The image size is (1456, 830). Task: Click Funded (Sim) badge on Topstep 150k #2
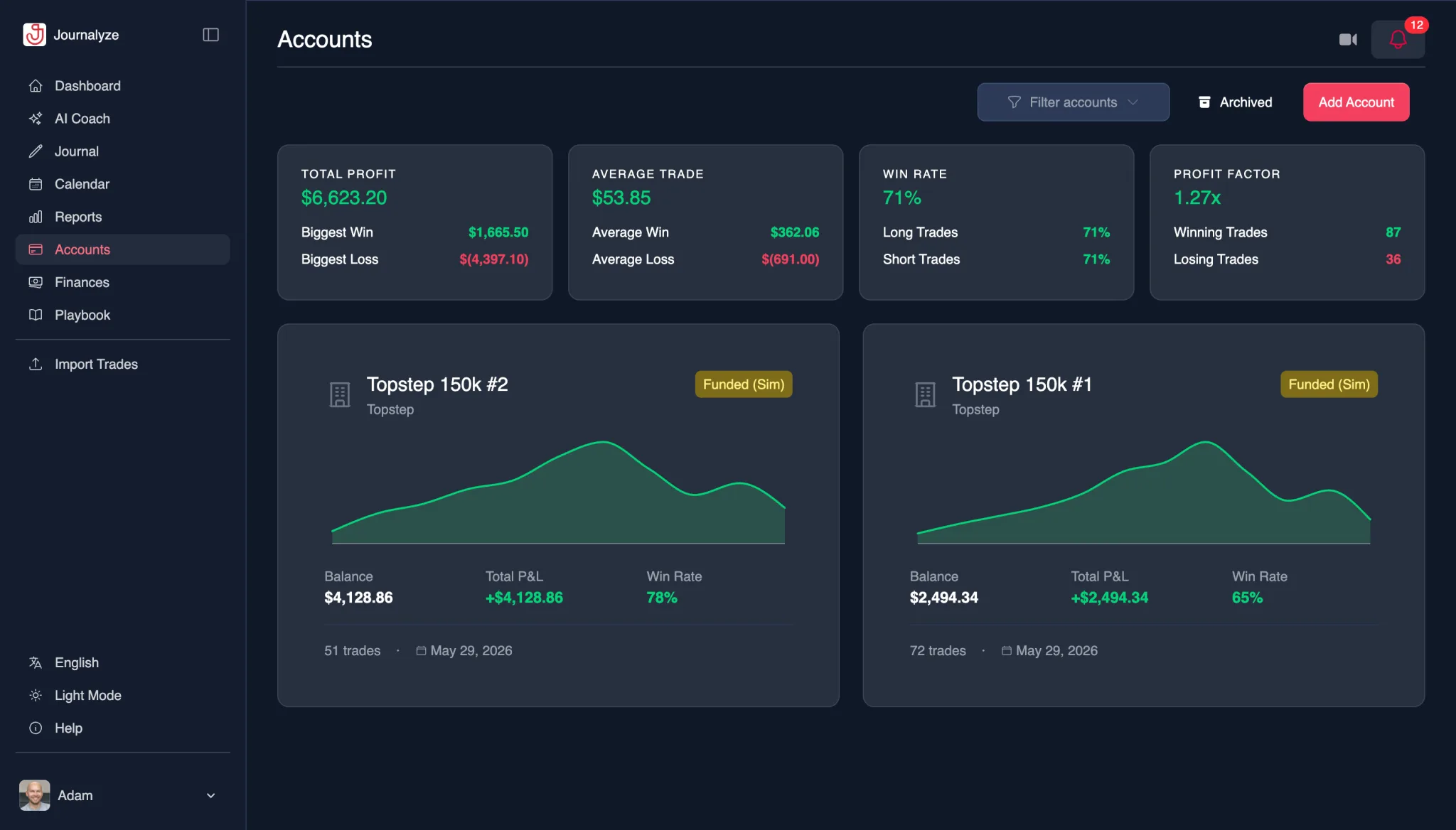[744, 384]
